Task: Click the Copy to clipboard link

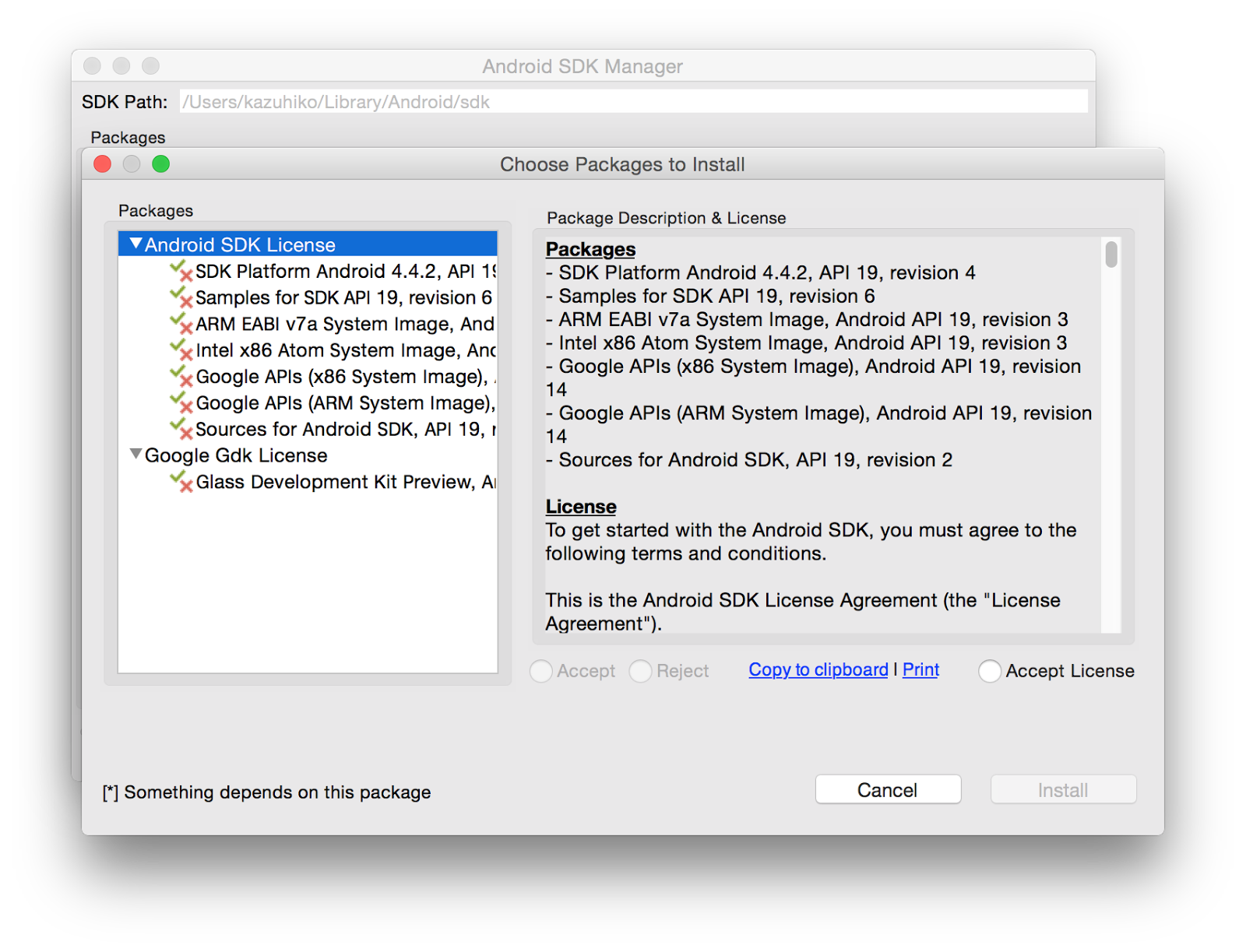Action: [x=818, y=669]
